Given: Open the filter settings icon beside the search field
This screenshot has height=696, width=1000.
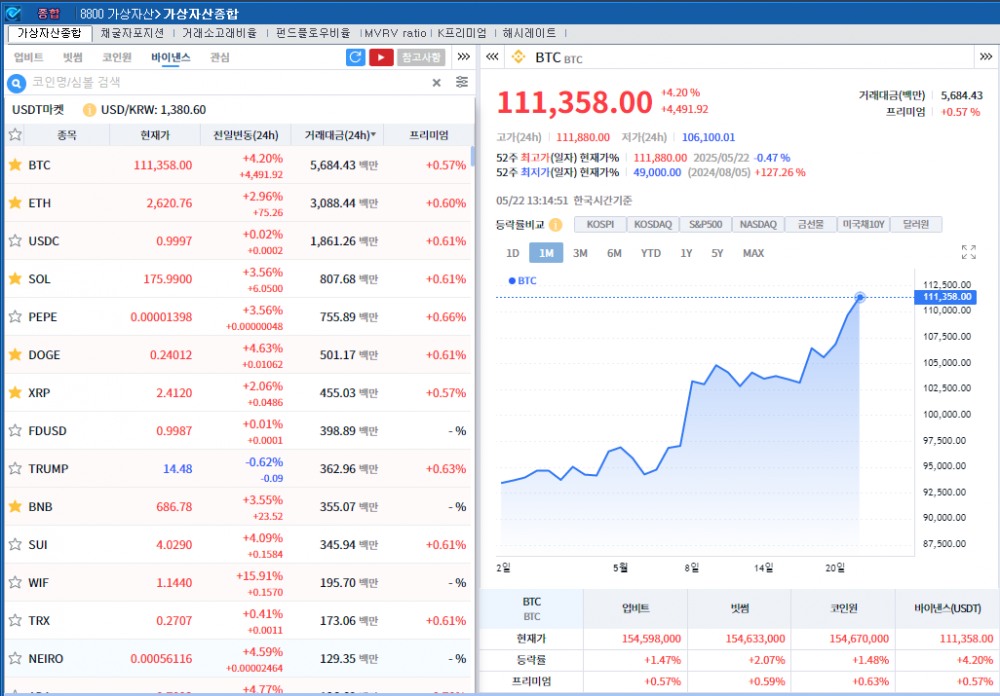Looking at the screenshot, I should point(463,82).
